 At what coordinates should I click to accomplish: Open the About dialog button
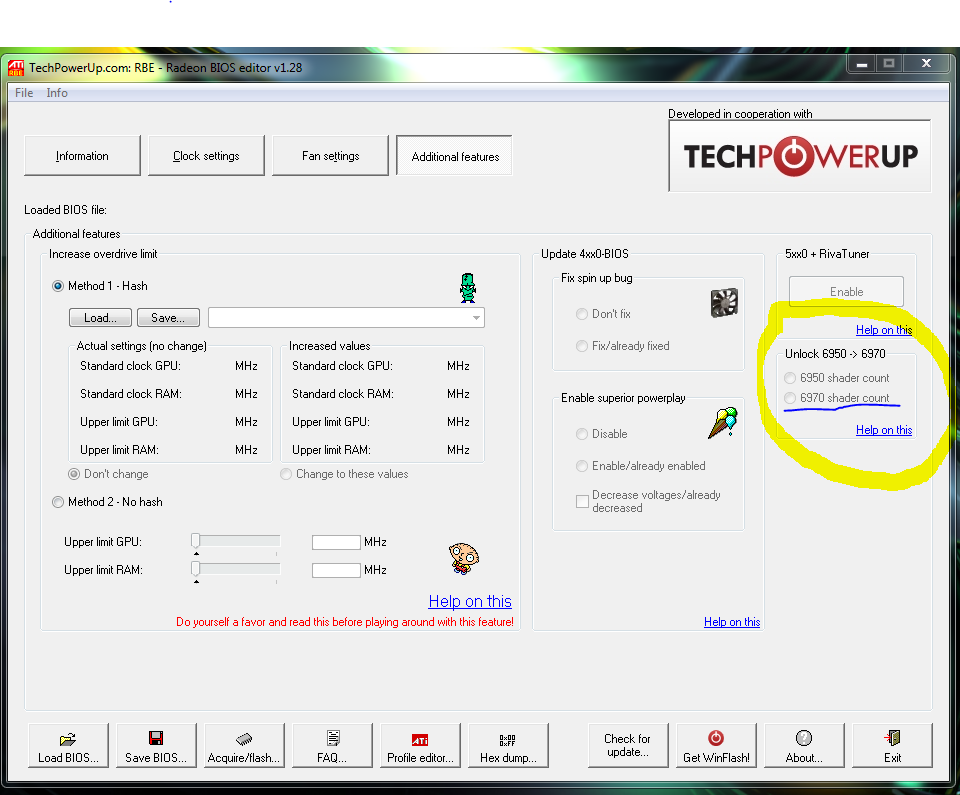(x=804, y=745)
